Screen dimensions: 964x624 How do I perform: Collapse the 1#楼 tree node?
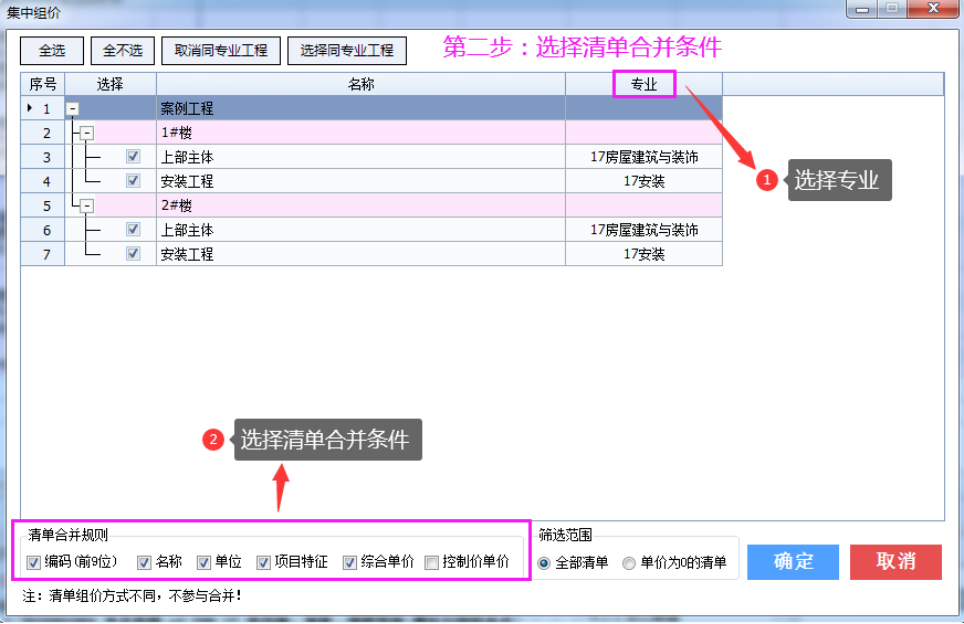[87, 133]
